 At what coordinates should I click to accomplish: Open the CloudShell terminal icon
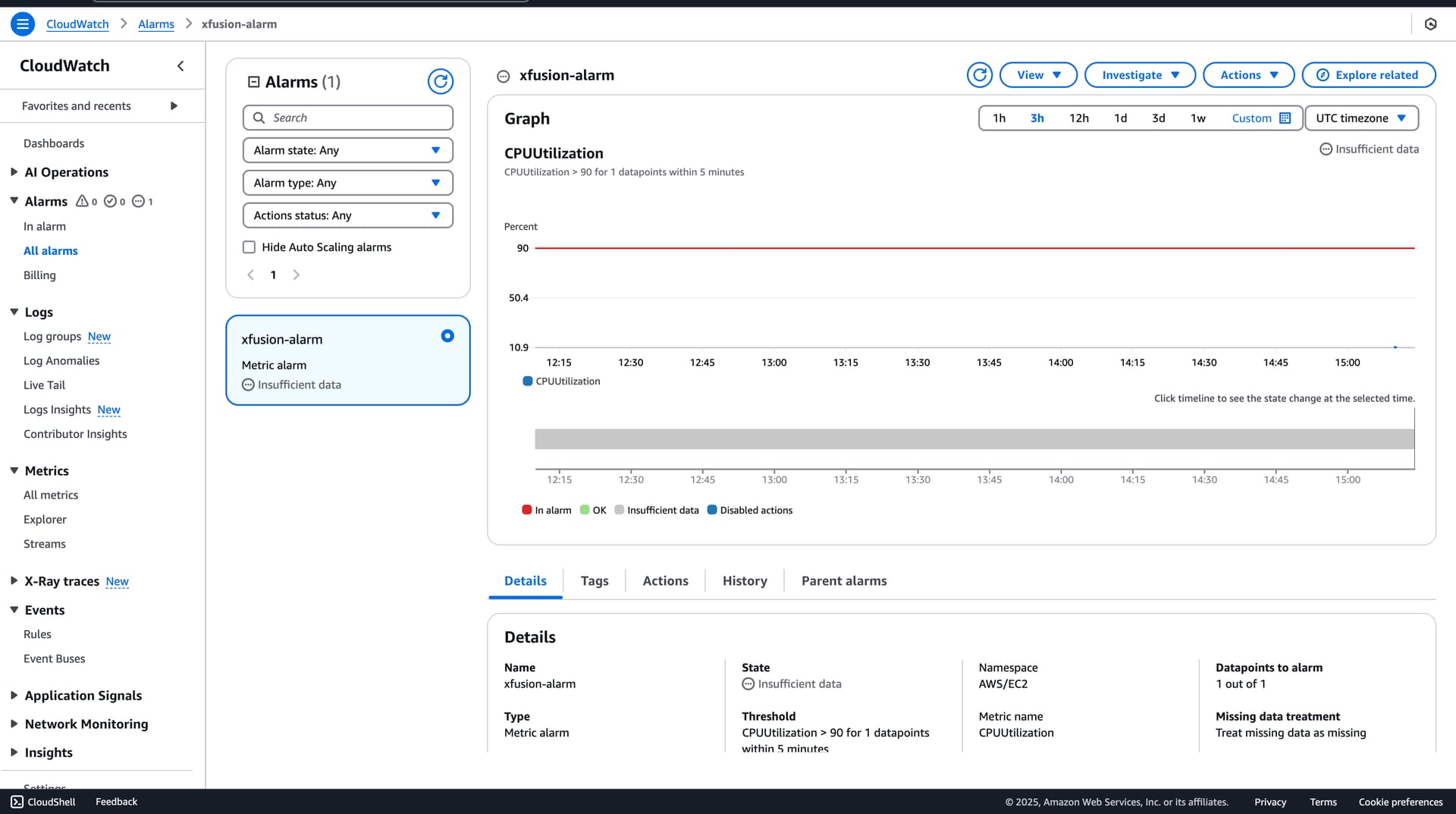(17, 802)
